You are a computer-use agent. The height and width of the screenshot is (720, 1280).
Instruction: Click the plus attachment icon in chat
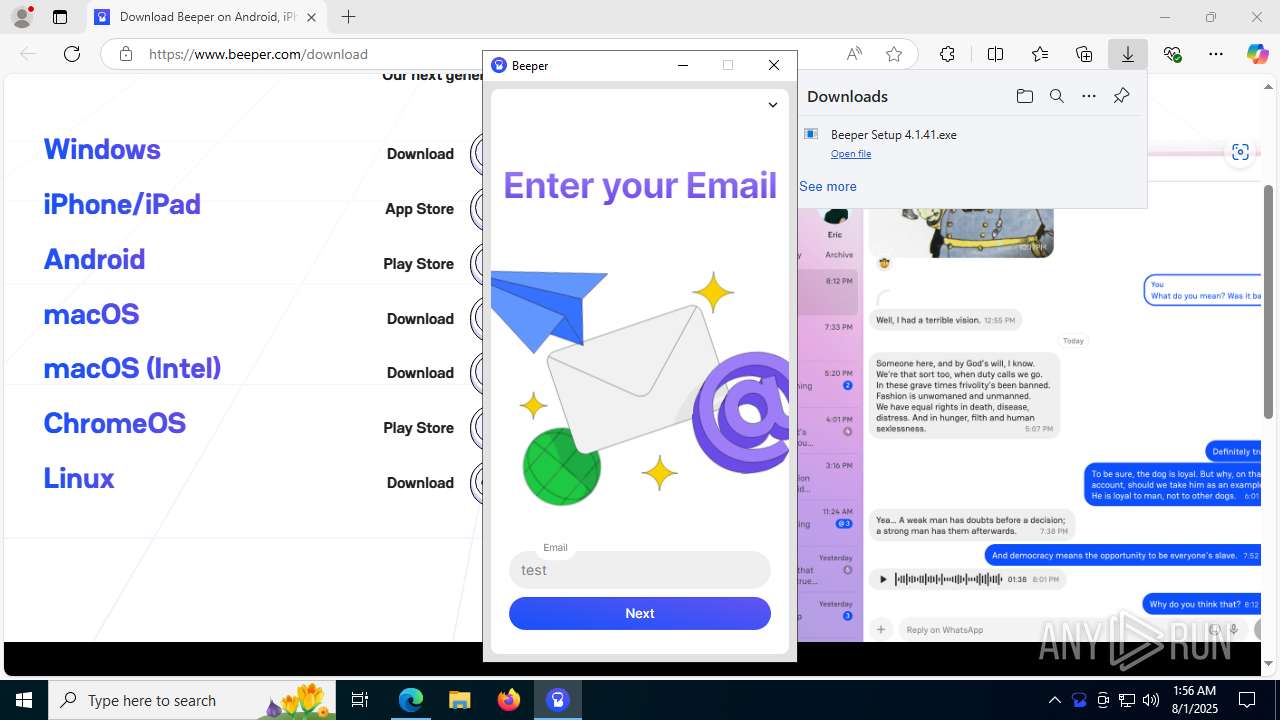coord(881,630)
